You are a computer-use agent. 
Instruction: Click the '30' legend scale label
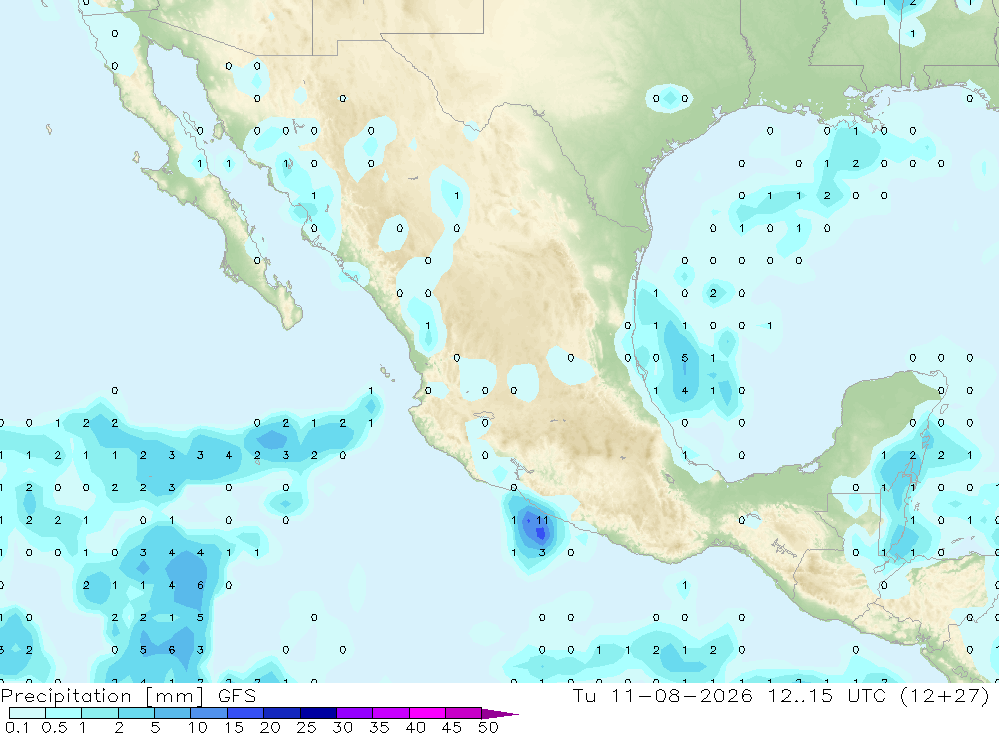pos(343,727)
